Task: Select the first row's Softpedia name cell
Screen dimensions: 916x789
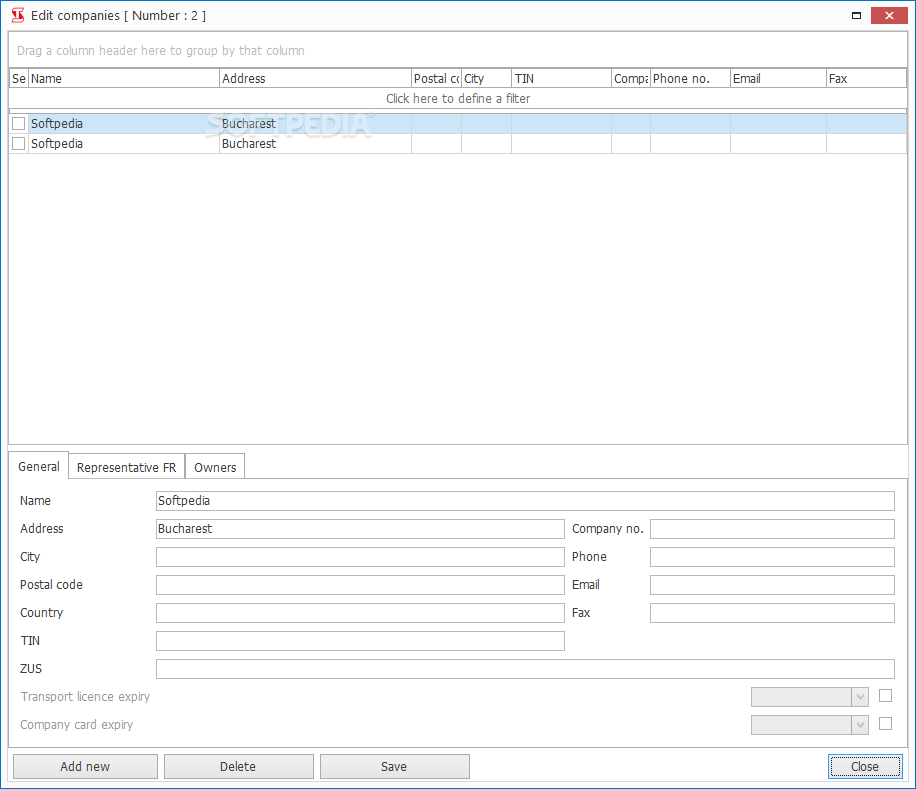Action: click(124, 123)
